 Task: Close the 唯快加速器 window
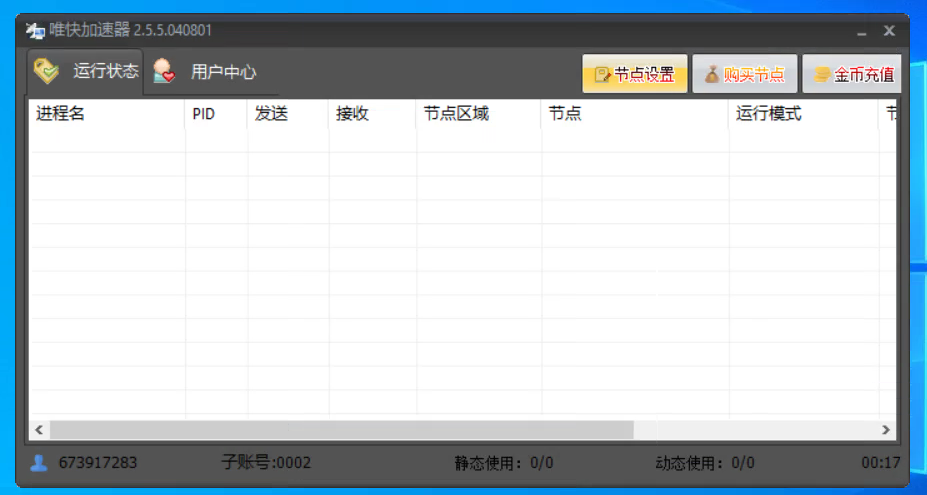pyautogui.click(x=889, y=31)
